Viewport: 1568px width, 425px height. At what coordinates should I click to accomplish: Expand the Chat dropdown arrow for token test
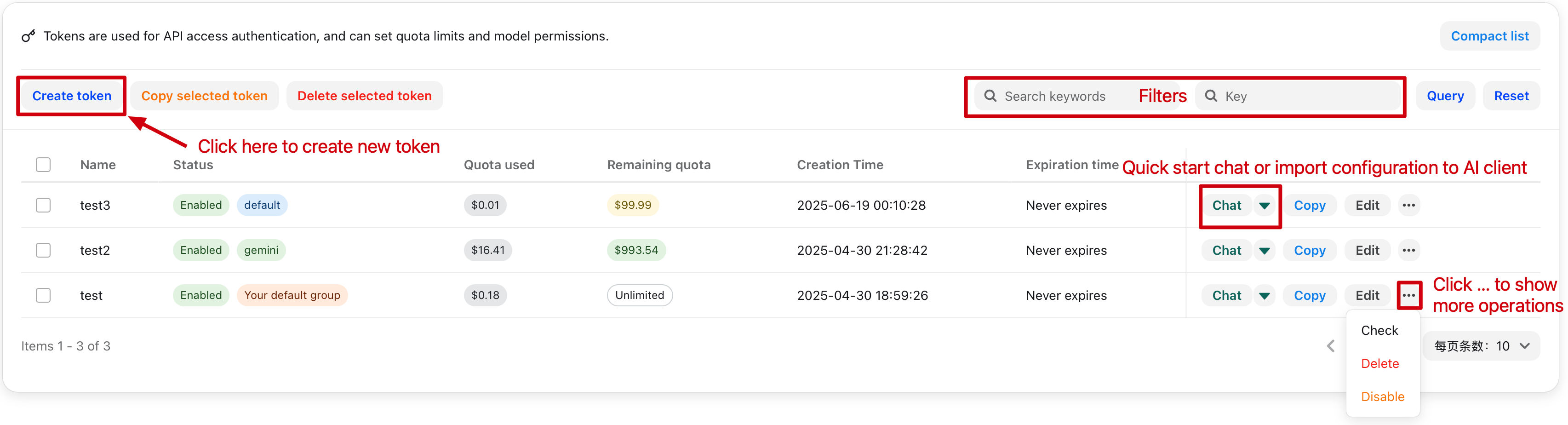(x=1265, y=295)
